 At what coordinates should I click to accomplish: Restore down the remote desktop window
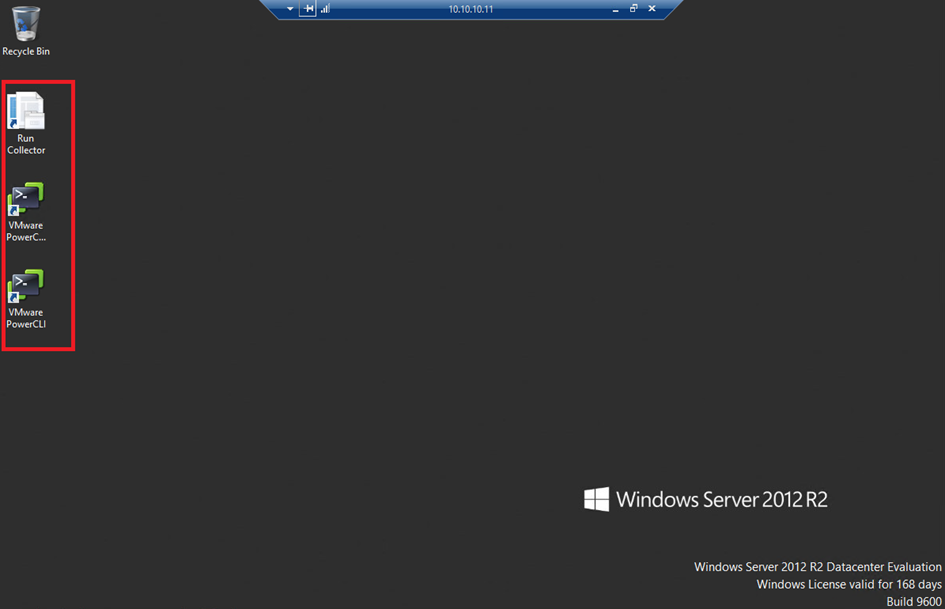point(633,8)
